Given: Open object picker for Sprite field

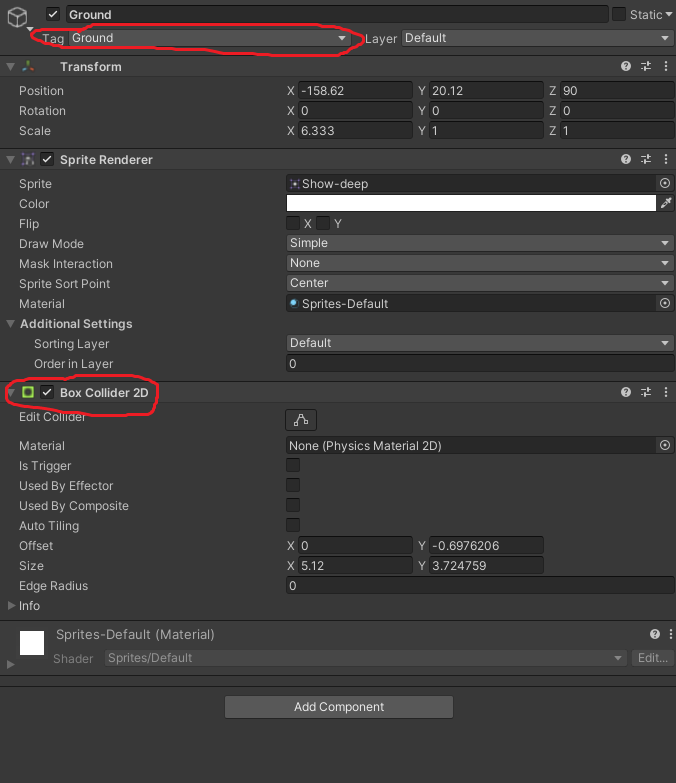Looking at the screenshot, I should point(665,183).
